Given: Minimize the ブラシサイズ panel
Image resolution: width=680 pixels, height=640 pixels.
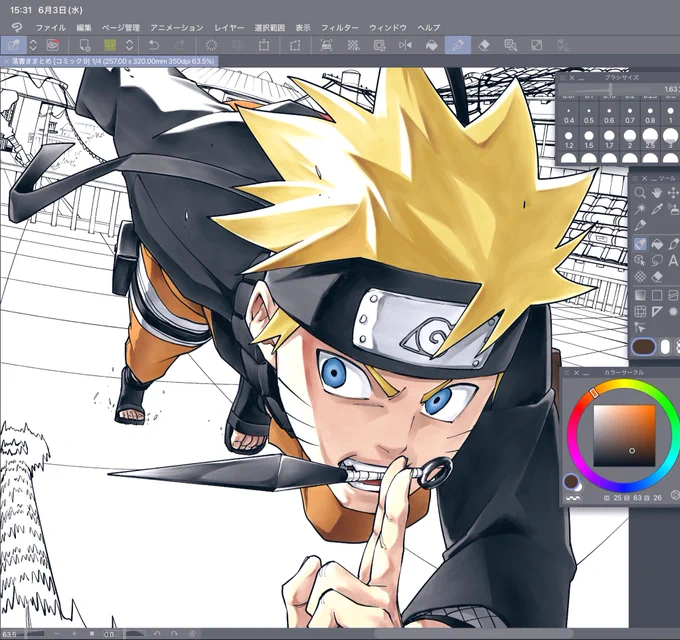Looking at the screenshot, I should [582, 78].
